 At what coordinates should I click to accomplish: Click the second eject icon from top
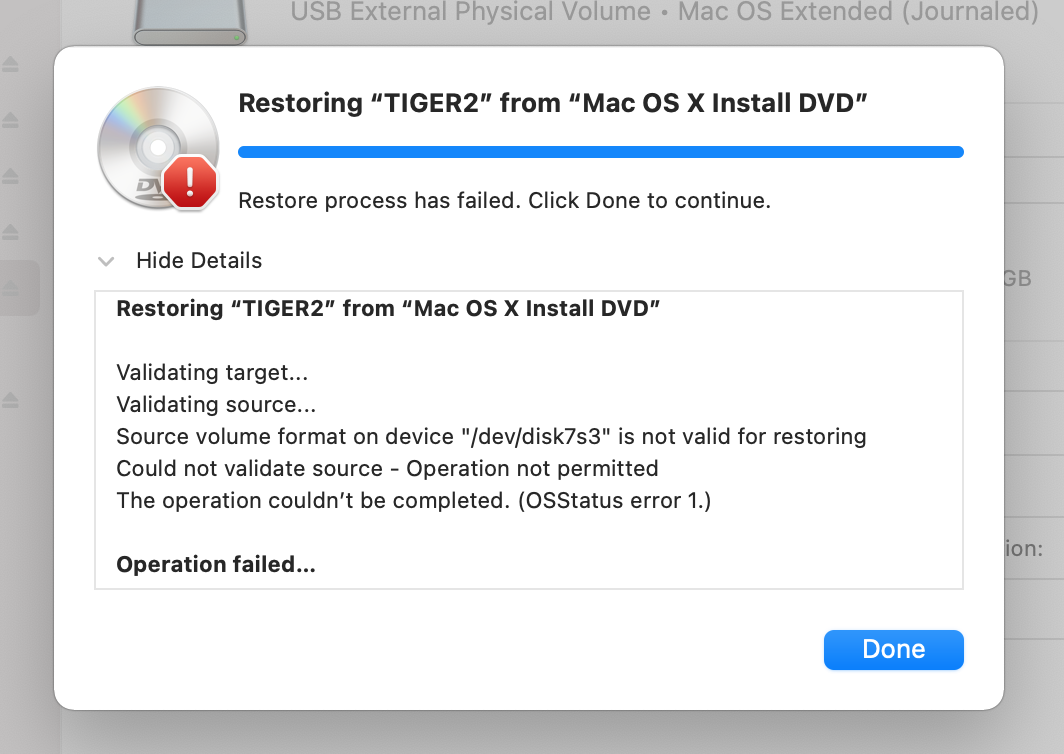coord(10,120)
